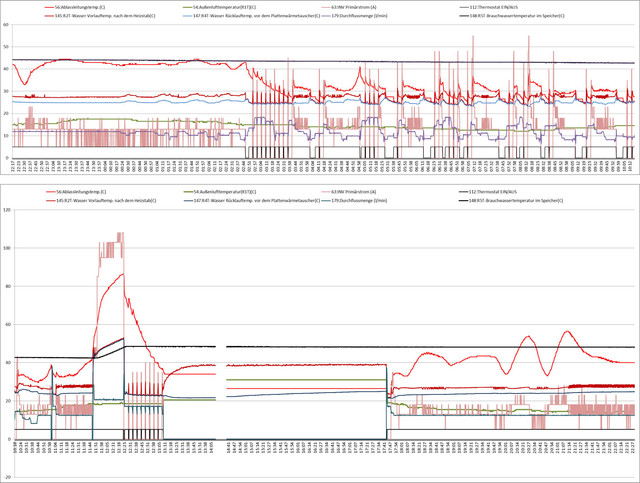Click the red Ablassleitungstemp. peak near 86 in bottom chart
This screenshot has height=483, width=640.
(122, 274)
